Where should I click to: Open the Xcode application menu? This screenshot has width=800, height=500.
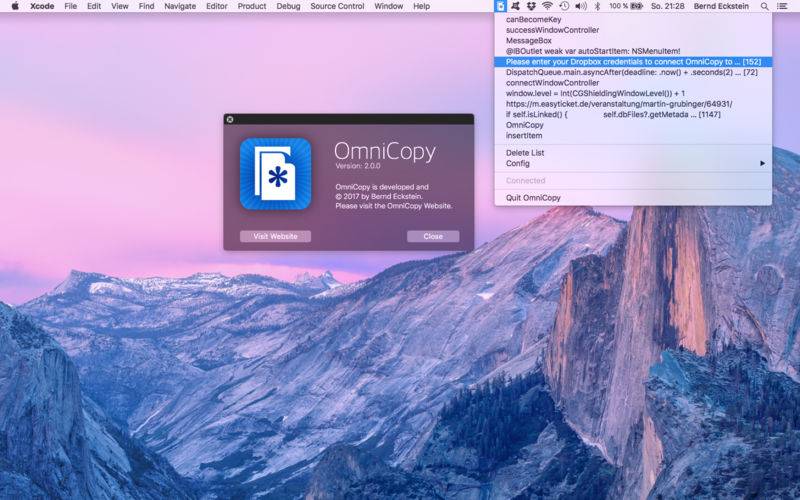(42, 6)
